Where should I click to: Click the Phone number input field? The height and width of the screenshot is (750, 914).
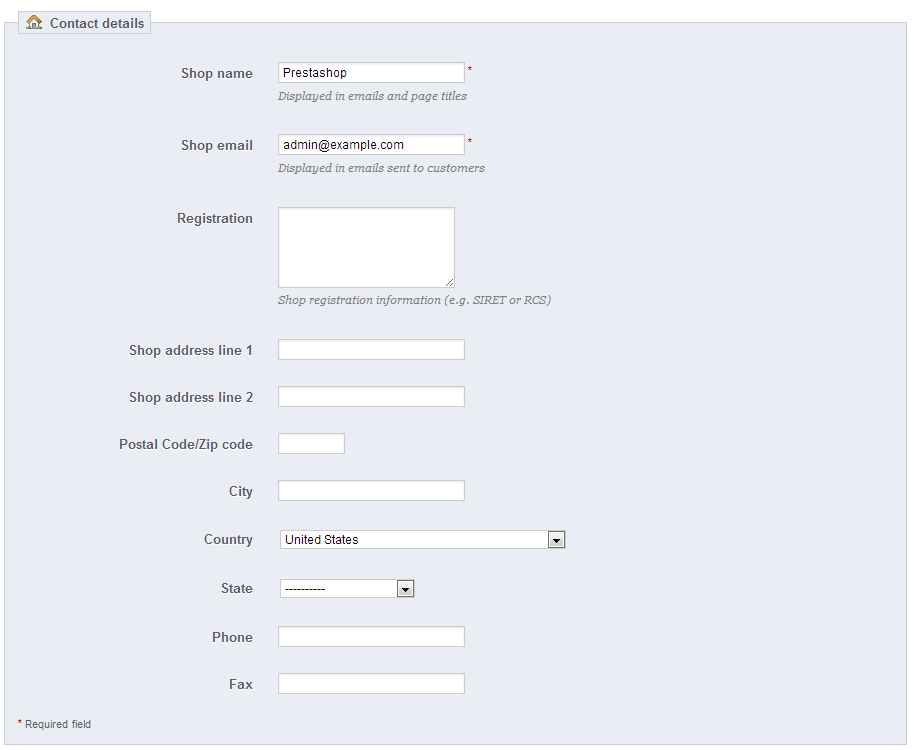pos(371,637)
